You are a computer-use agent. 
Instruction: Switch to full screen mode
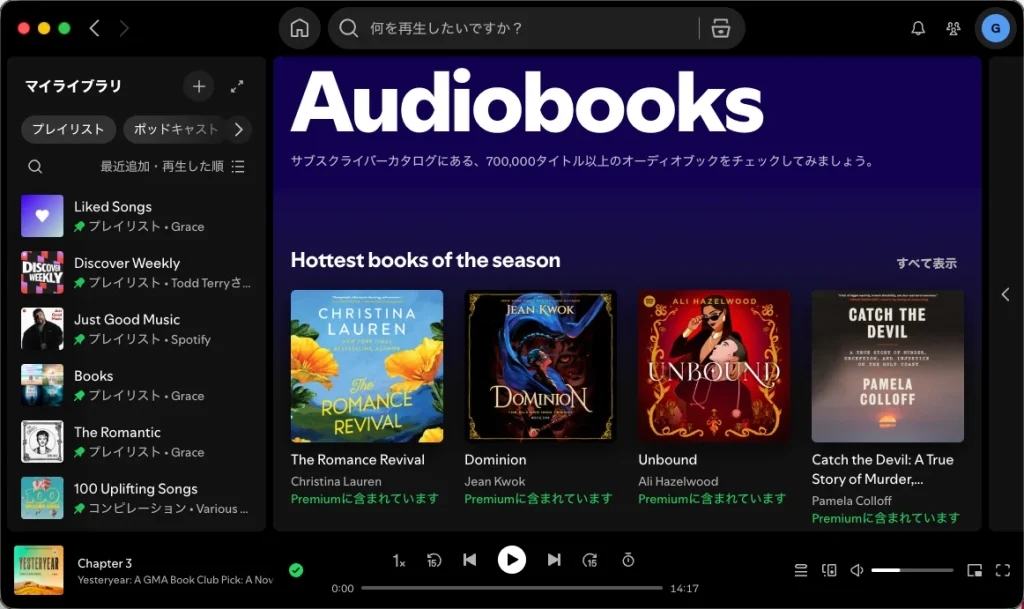pos(1003,570)
